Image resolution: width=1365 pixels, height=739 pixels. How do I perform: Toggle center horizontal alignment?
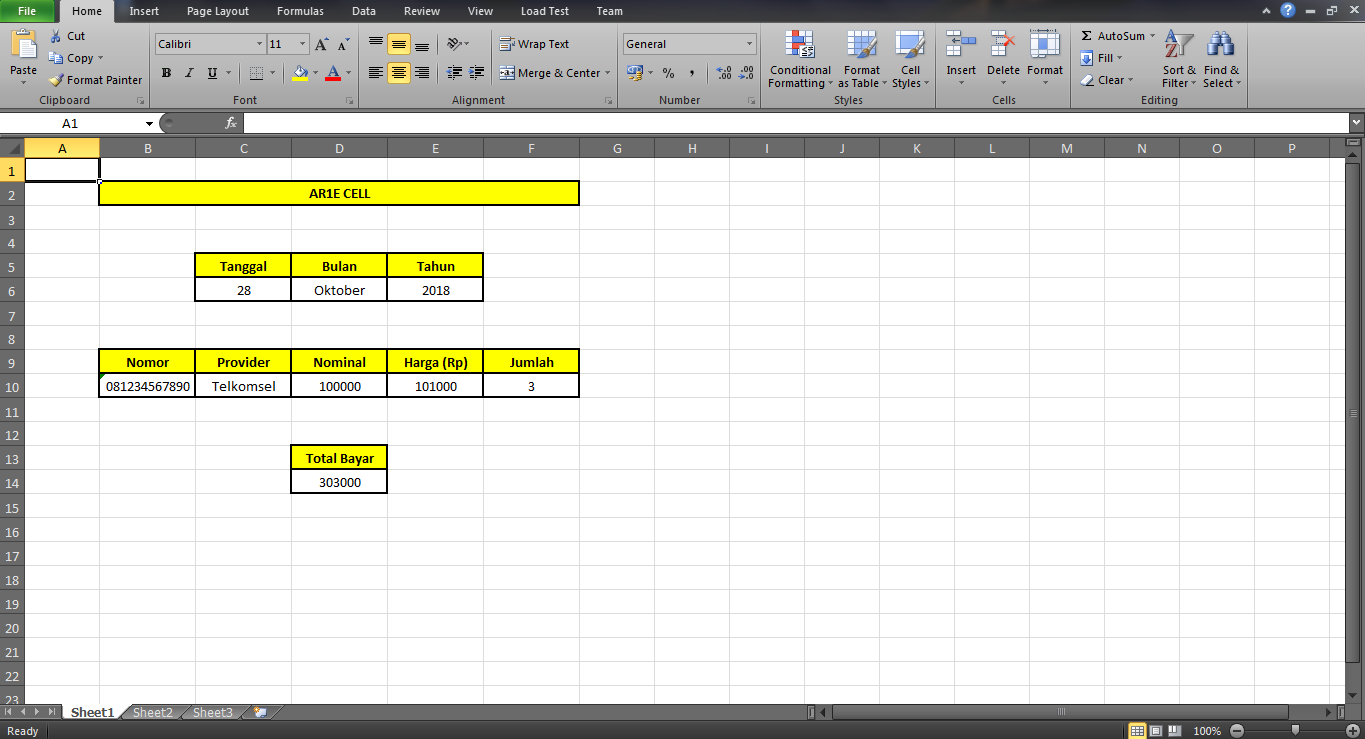point(399,73)
